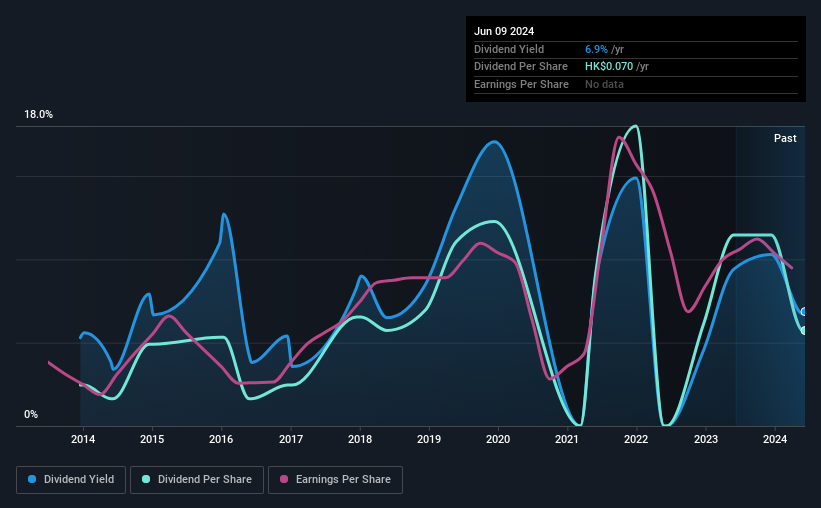The image size is (821, 508).
Task: Click the Dividend Yield tooltip row label
Action: pos(509,49)
